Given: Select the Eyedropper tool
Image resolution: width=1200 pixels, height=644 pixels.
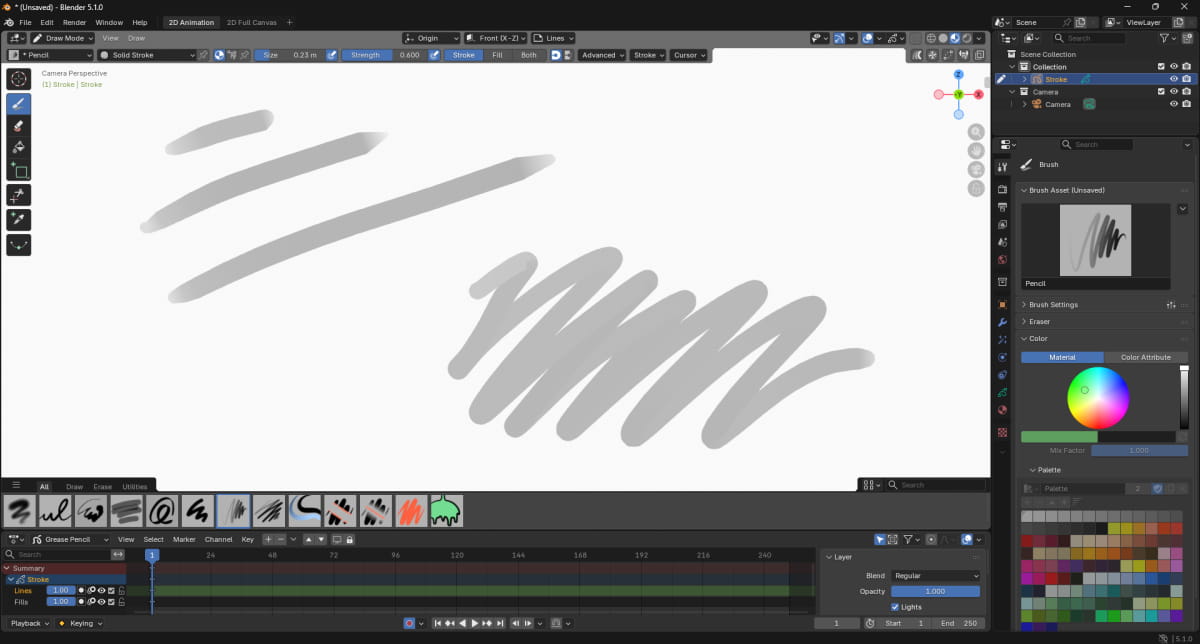Looking at the screenshot, I should point(19,219).
